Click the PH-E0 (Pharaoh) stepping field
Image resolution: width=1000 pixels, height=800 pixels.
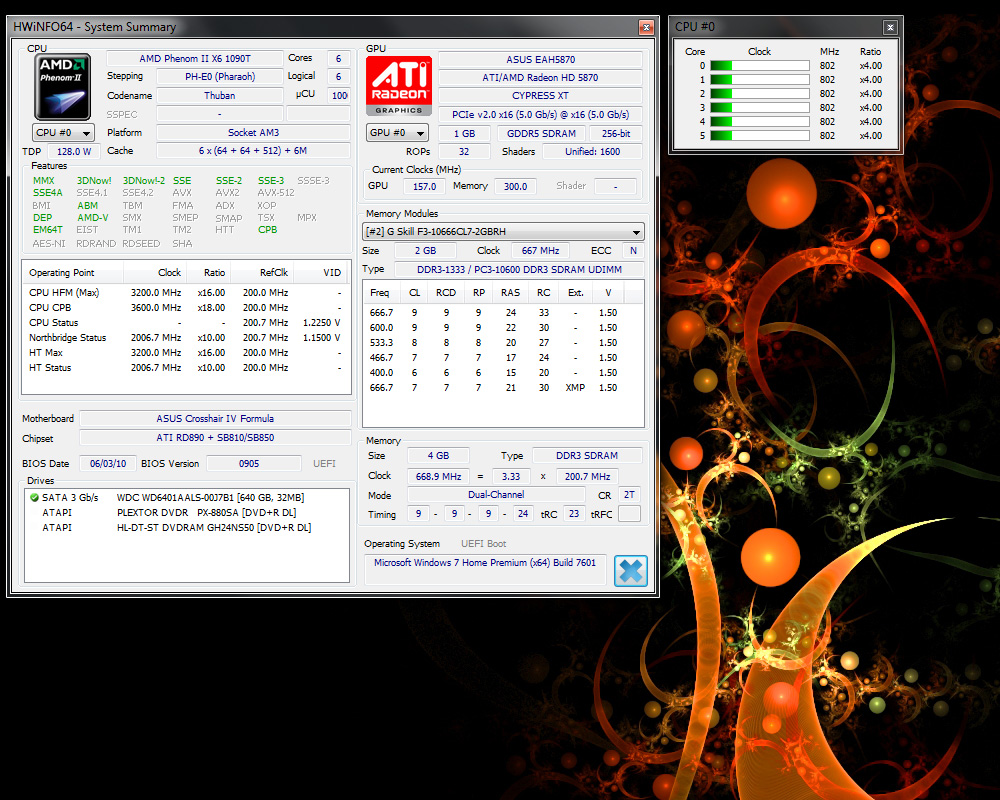pos(219,77)
